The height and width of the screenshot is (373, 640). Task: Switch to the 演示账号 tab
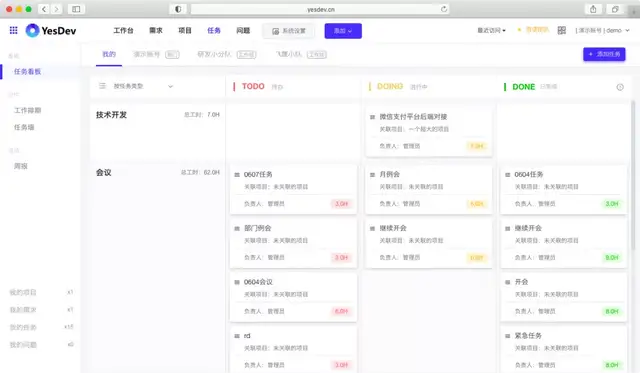point(156,54)
